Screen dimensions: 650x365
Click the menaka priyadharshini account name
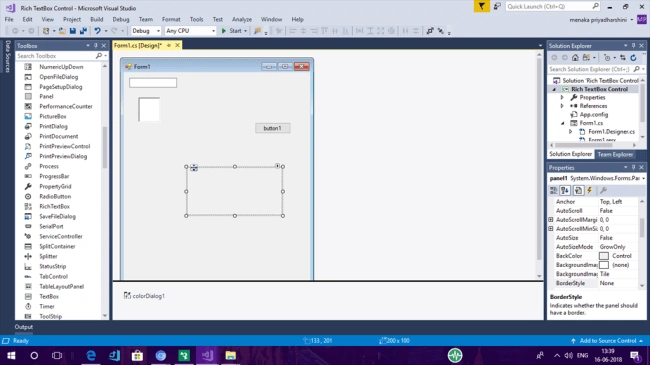[598, 19]
